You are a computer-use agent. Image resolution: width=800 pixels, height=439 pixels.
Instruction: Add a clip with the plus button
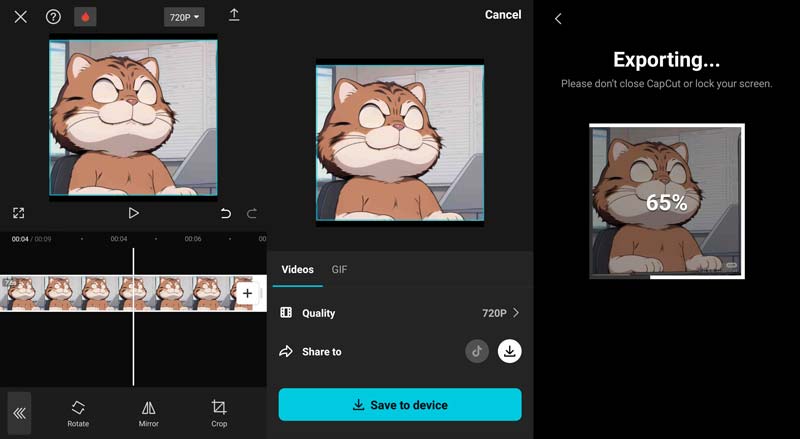pos(247,294)
